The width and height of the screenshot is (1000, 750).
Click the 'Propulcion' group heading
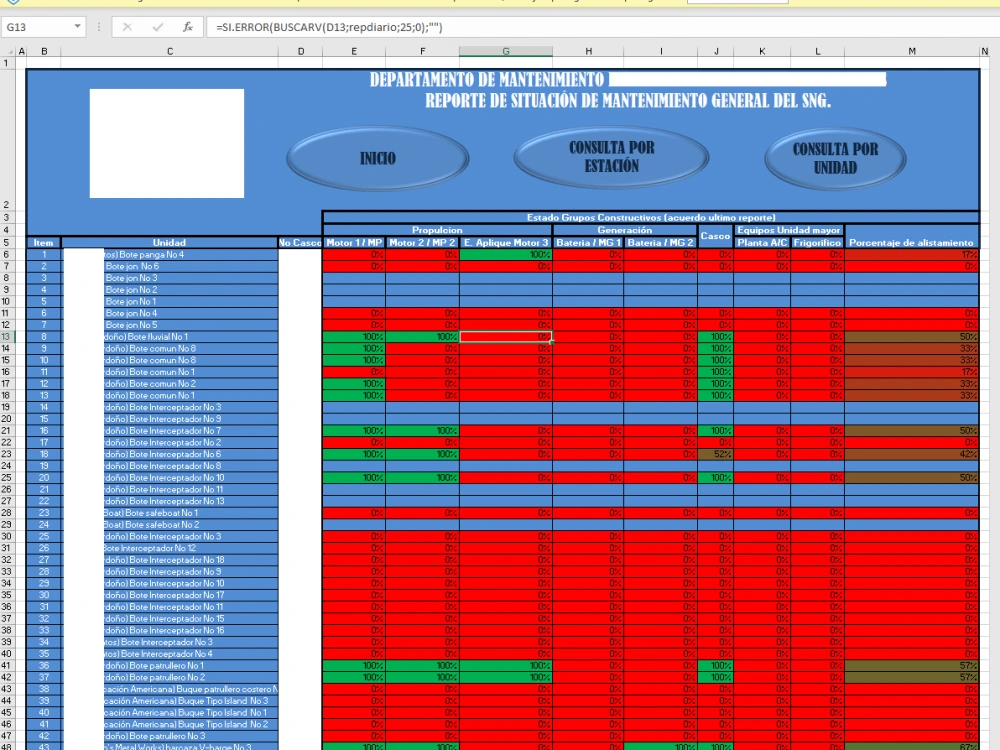point(438,230)
